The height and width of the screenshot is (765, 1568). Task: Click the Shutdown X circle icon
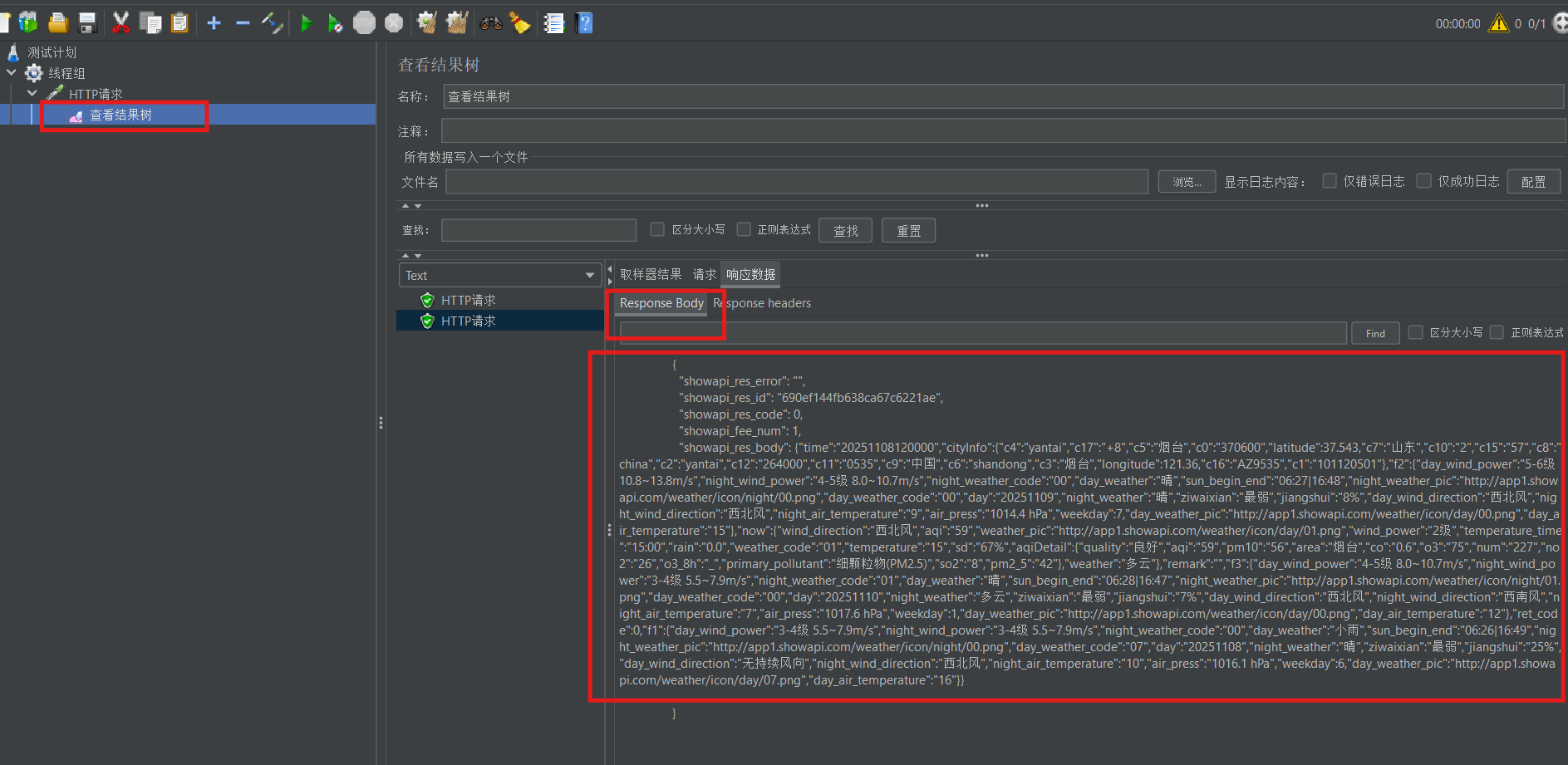(394, 22)
